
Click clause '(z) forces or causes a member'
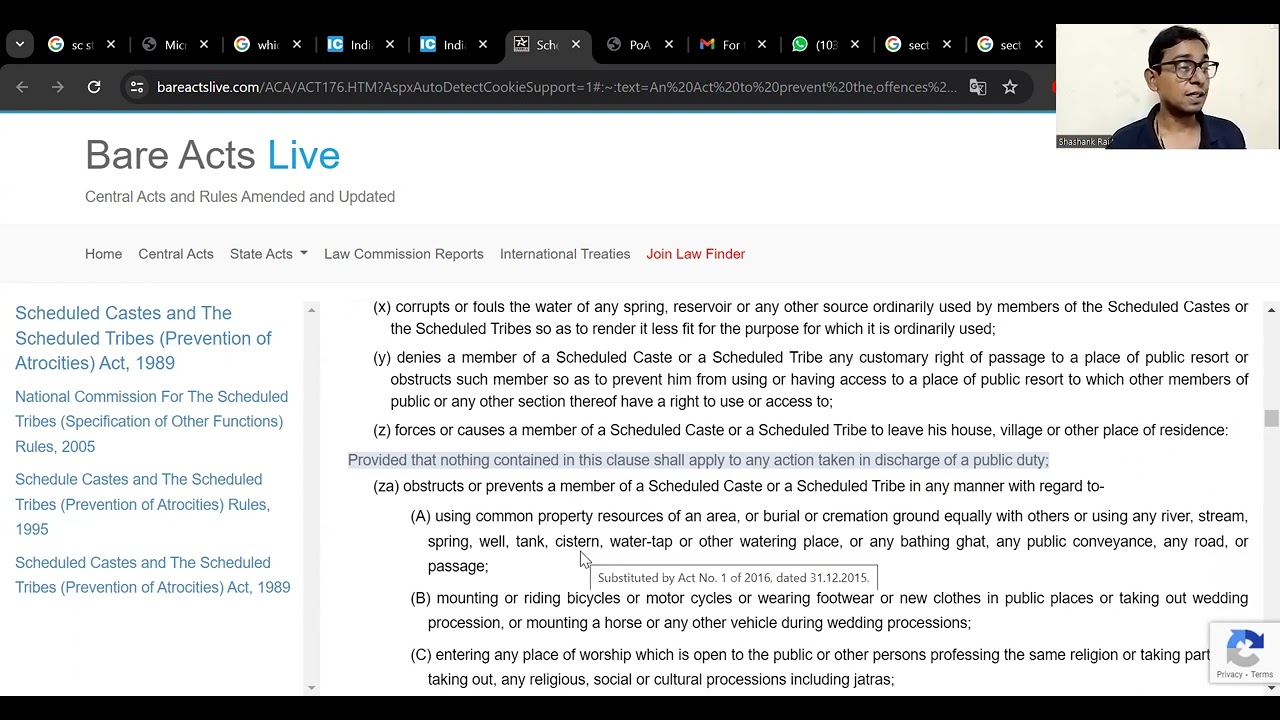pos(800,430)
